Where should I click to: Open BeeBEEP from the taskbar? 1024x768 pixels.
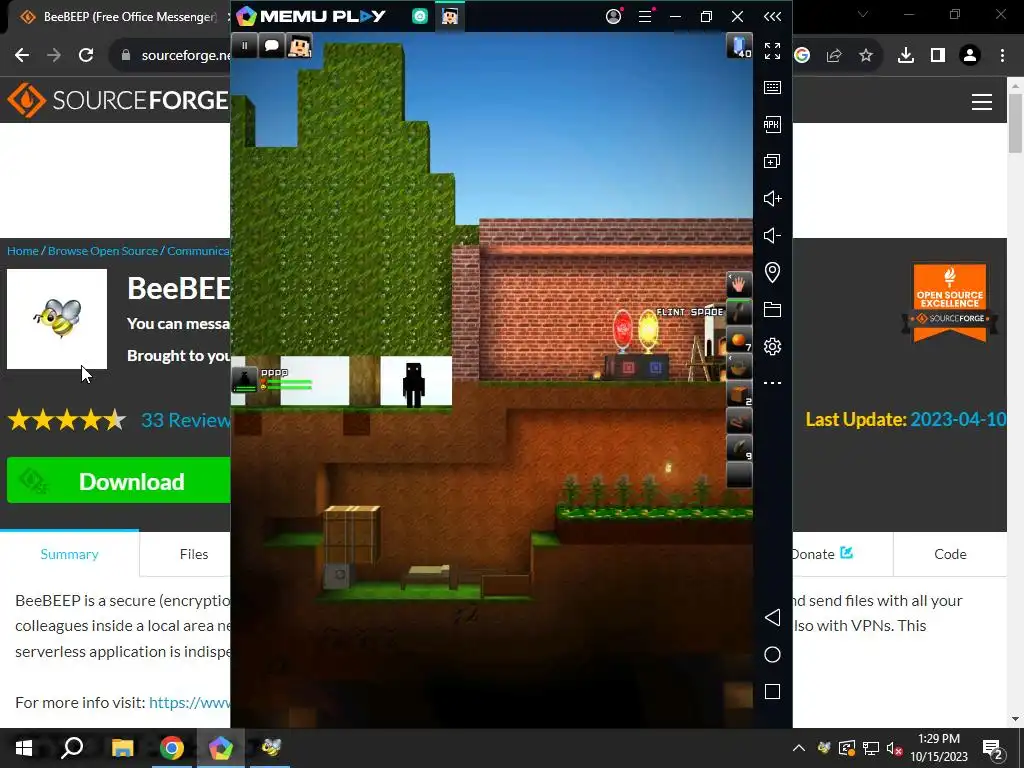click(270, 748)
